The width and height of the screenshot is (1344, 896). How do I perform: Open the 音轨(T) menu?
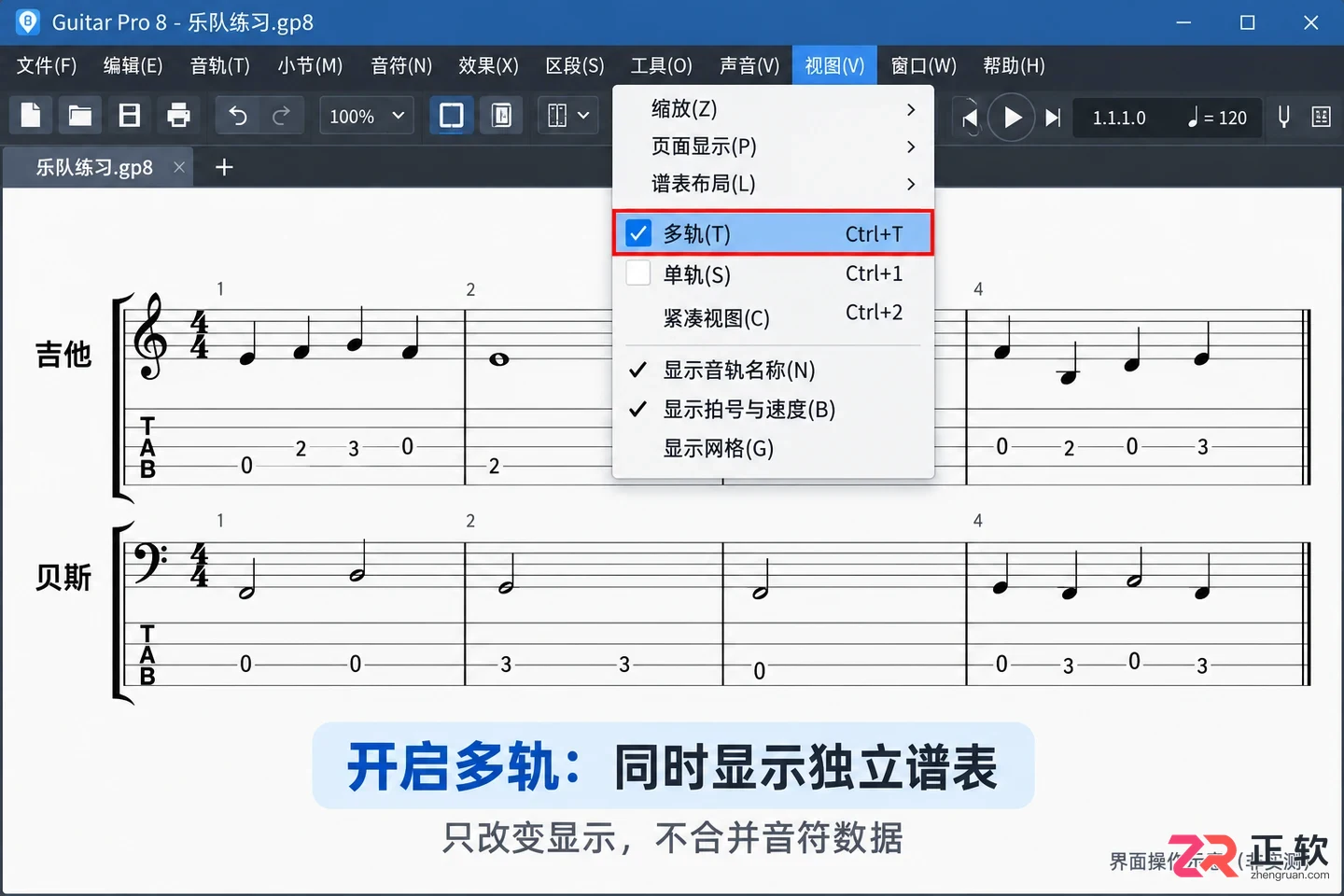click(x=220, y=65)
